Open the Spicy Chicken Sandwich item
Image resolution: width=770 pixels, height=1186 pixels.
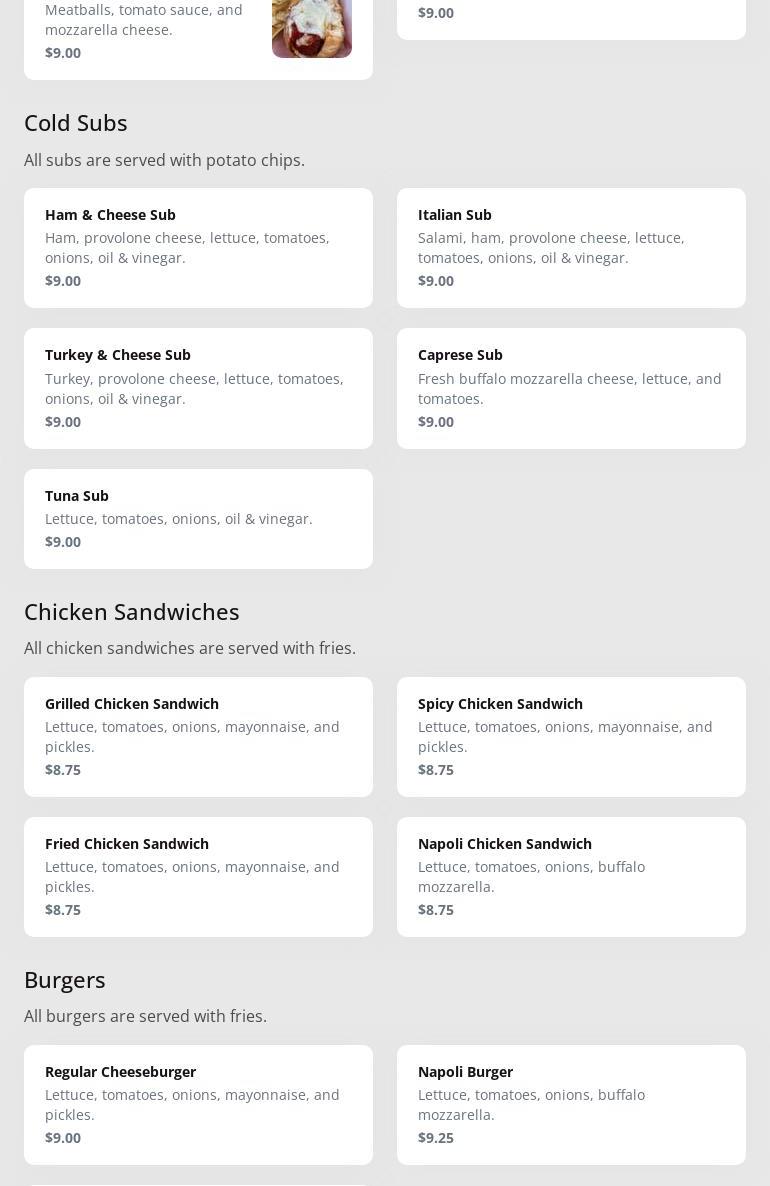[571, 736]
